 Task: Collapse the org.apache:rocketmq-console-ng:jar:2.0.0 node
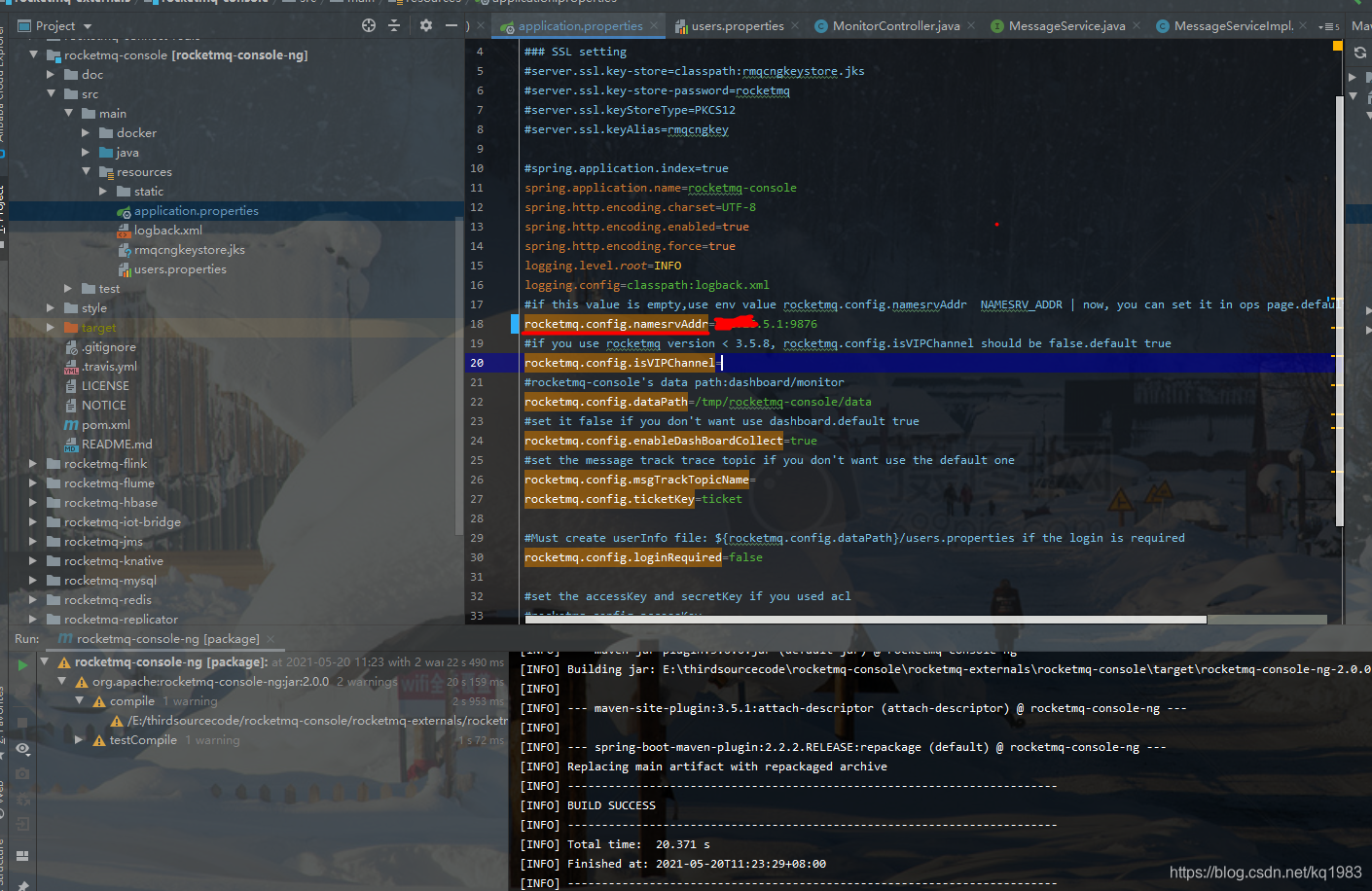tap(60, 681)
